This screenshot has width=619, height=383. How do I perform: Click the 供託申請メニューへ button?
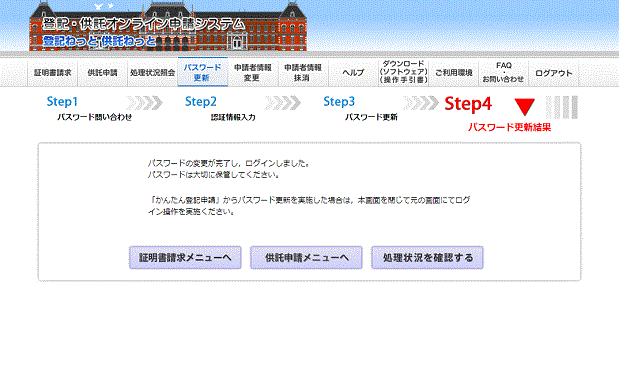coord(306,257)
